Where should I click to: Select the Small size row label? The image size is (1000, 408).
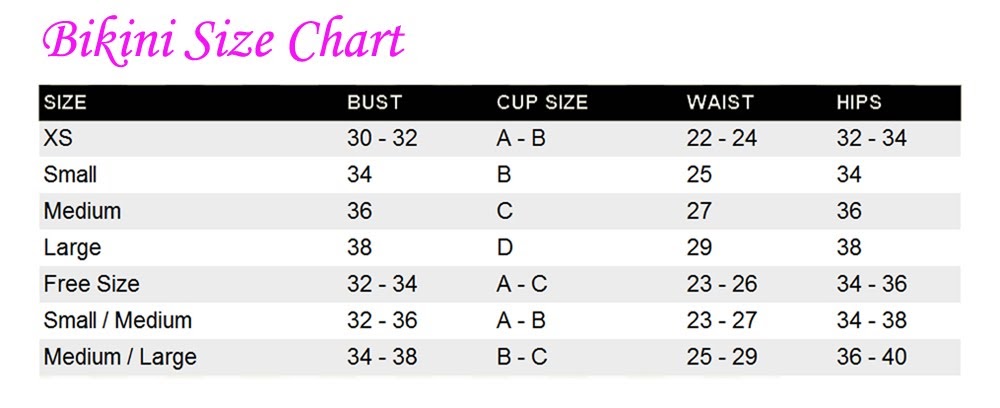point(70,175)
